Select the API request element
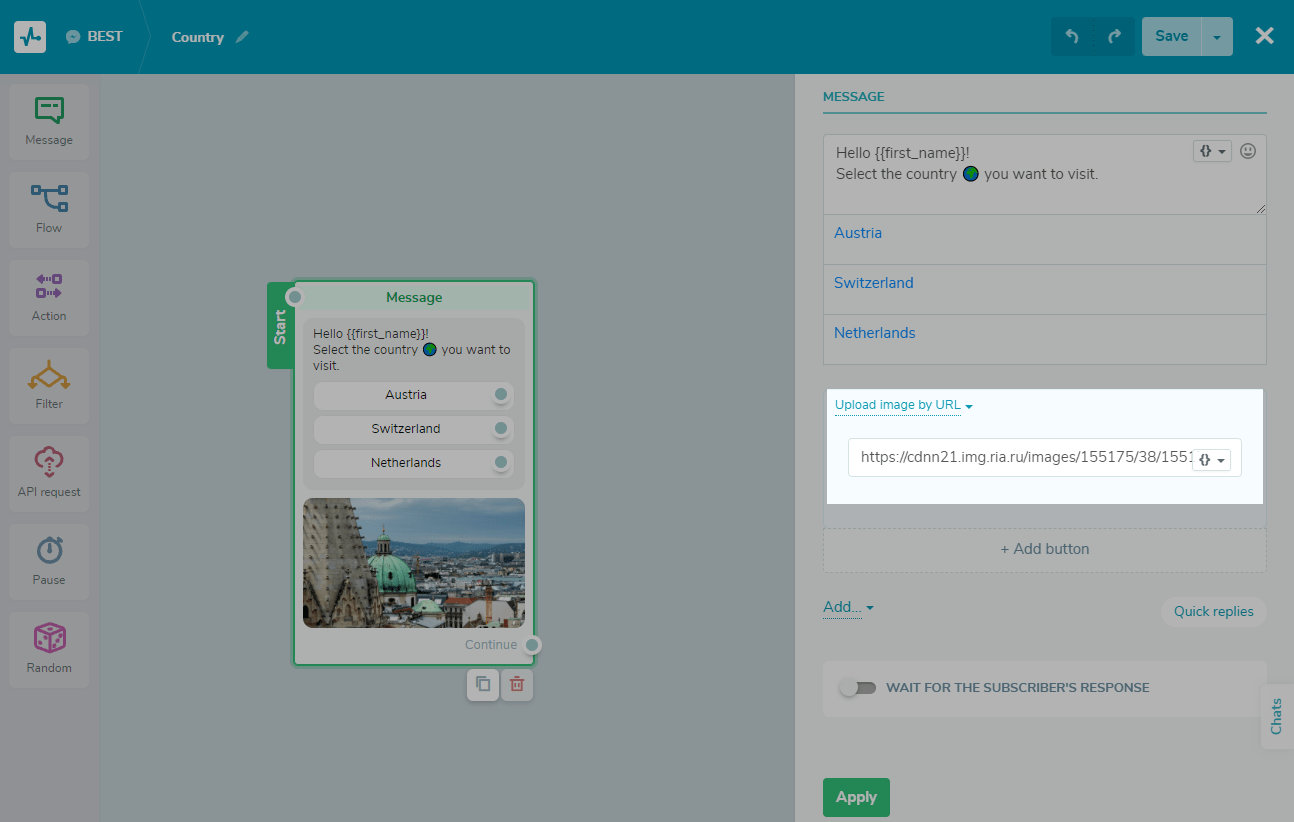Screen dimensions: 1294x822 click(x=49, y=473)
